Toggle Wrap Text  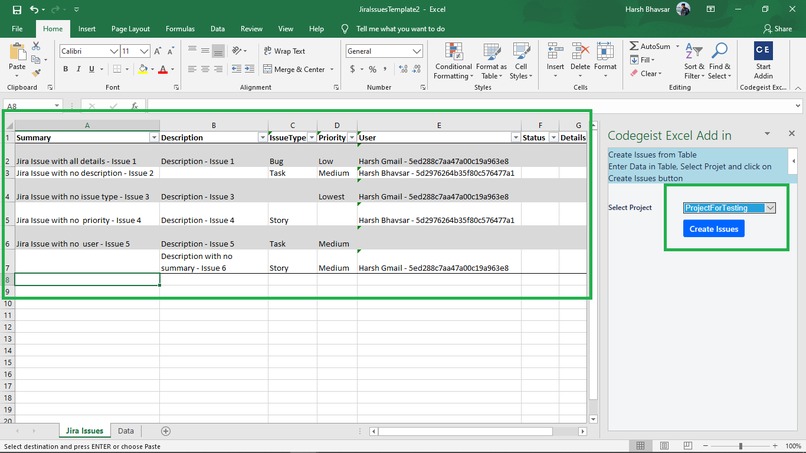coord(285,51)
